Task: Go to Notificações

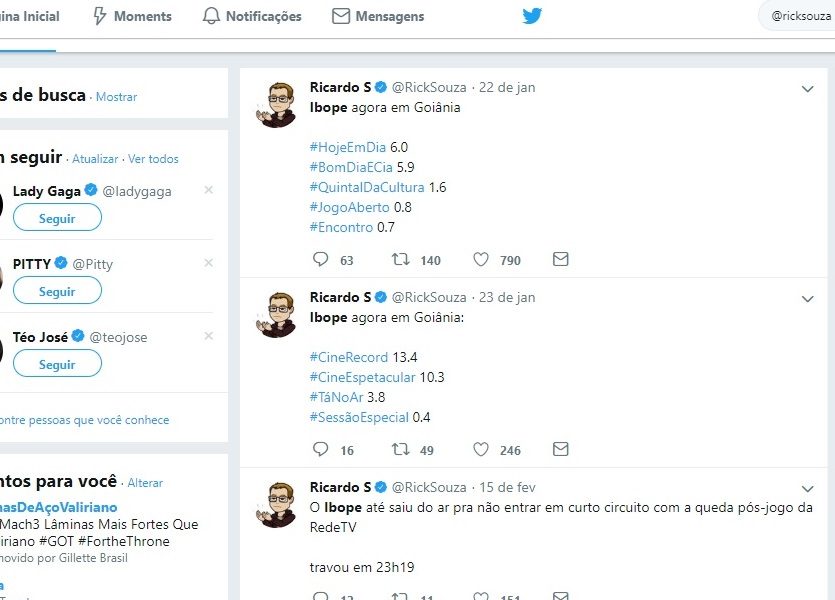Action: 251,16
